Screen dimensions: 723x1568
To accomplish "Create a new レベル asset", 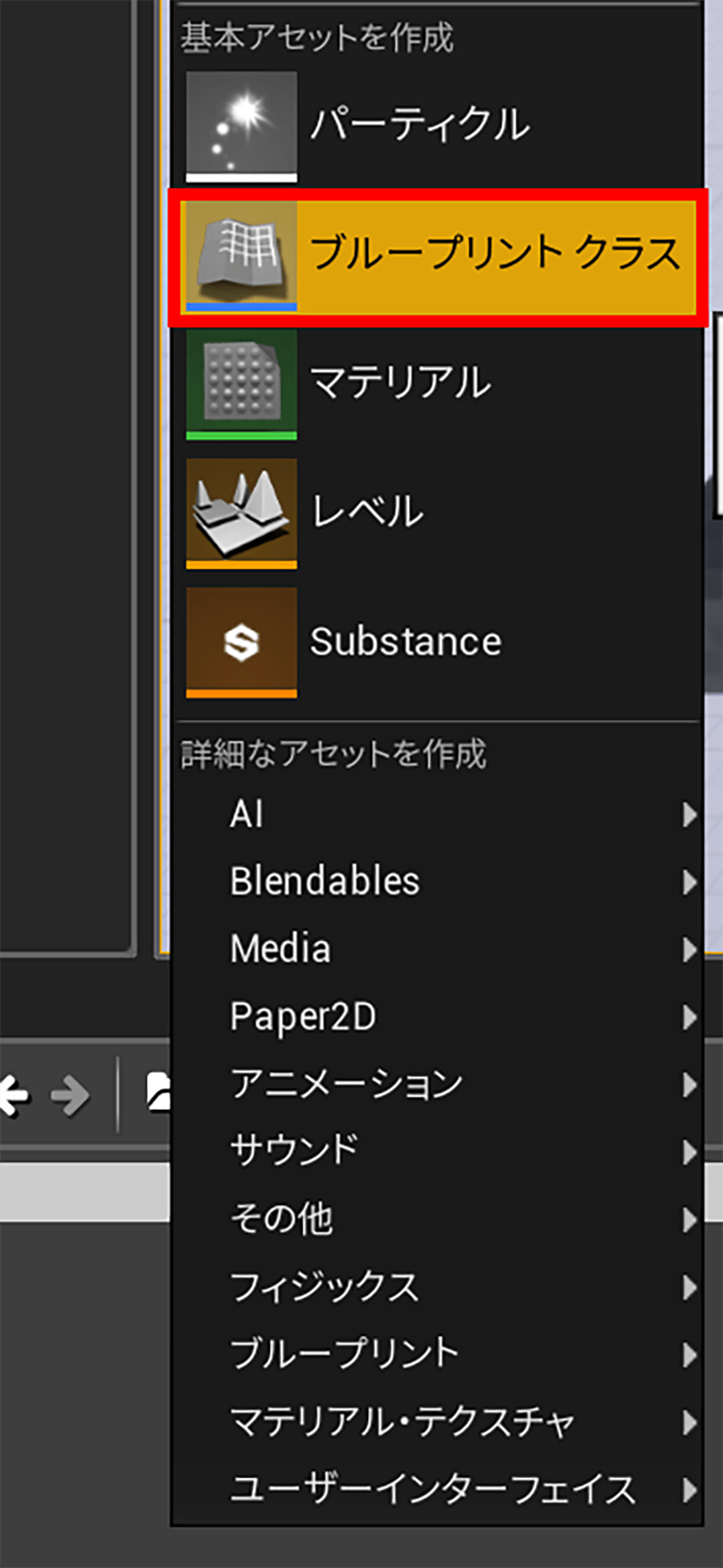I will pyautogui.click(x=438, y=514).
